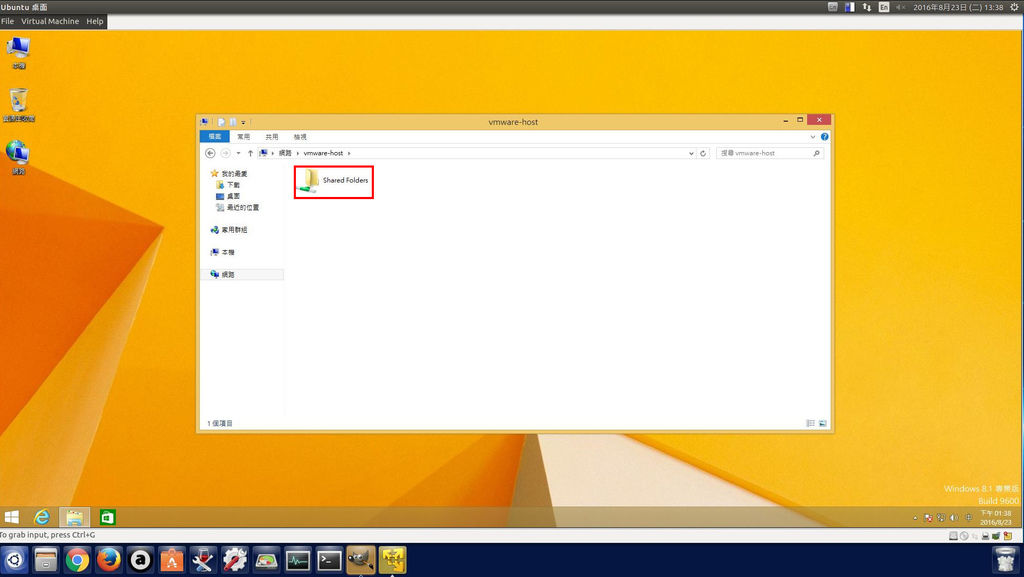Open the Recycle Bin desktop icon
The height and width of the screenshot is (577, 1024).
click(x=18, y=105)
